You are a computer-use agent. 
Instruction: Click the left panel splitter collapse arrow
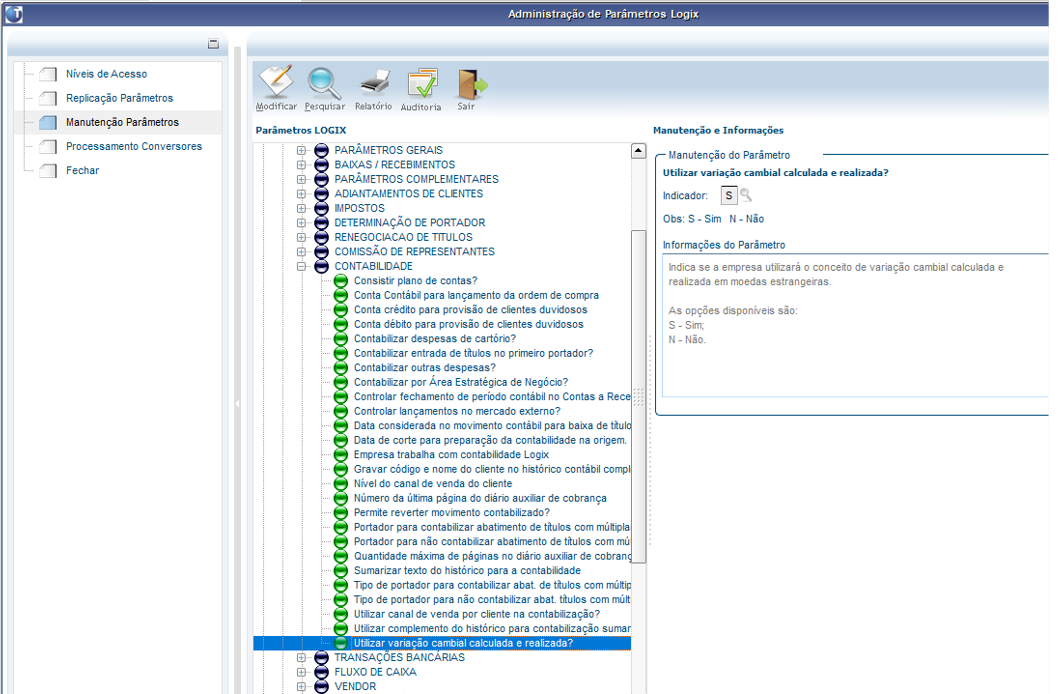click(x=237, y=403)
